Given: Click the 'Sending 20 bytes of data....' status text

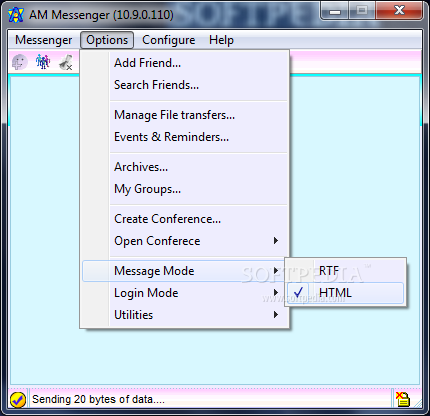Looking at the screenshot, I should [x=98, y=399].
